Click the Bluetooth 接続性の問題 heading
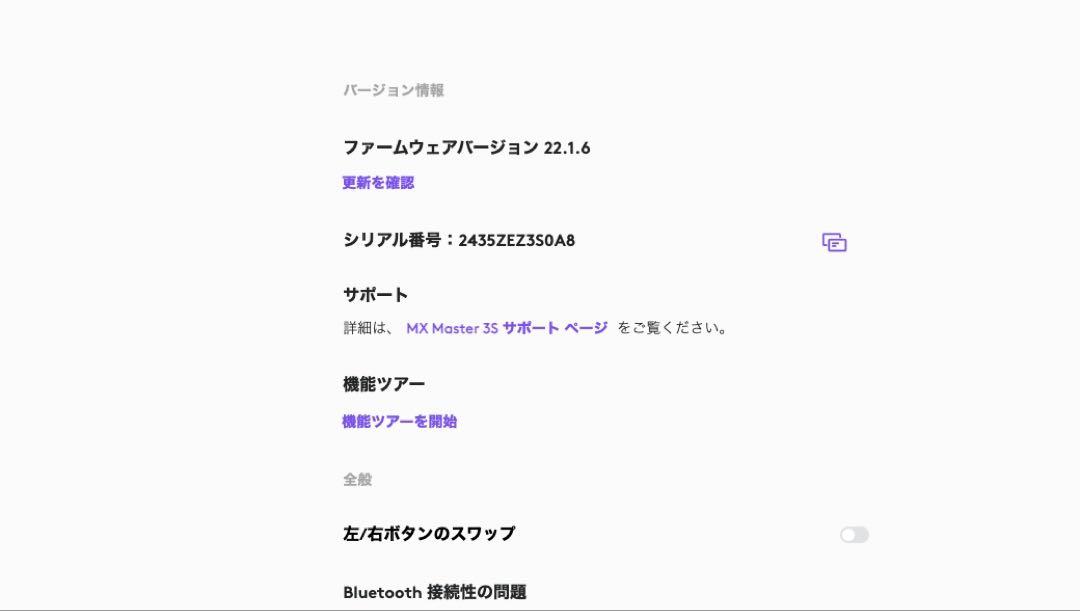Screen dimensions: 1080x611 (x=435, y=592)
